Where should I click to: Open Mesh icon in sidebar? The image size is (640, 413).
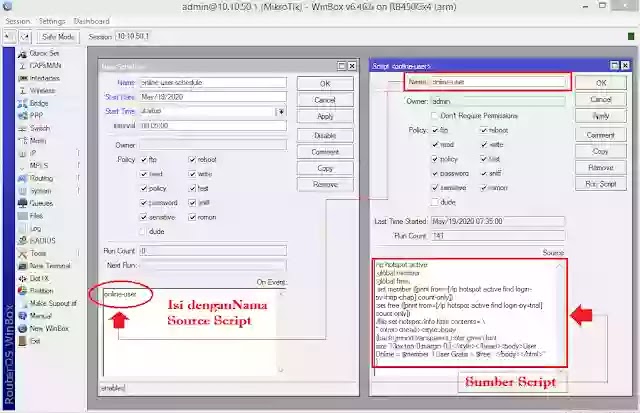click(22, 141)
